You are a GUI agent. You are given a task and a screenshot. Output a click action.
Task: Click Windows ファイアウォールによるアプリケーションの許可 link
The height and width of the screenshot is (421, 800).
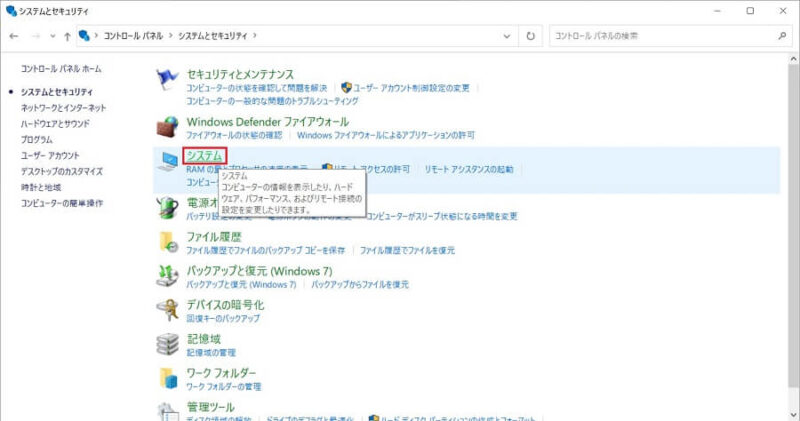pos(386,135)
